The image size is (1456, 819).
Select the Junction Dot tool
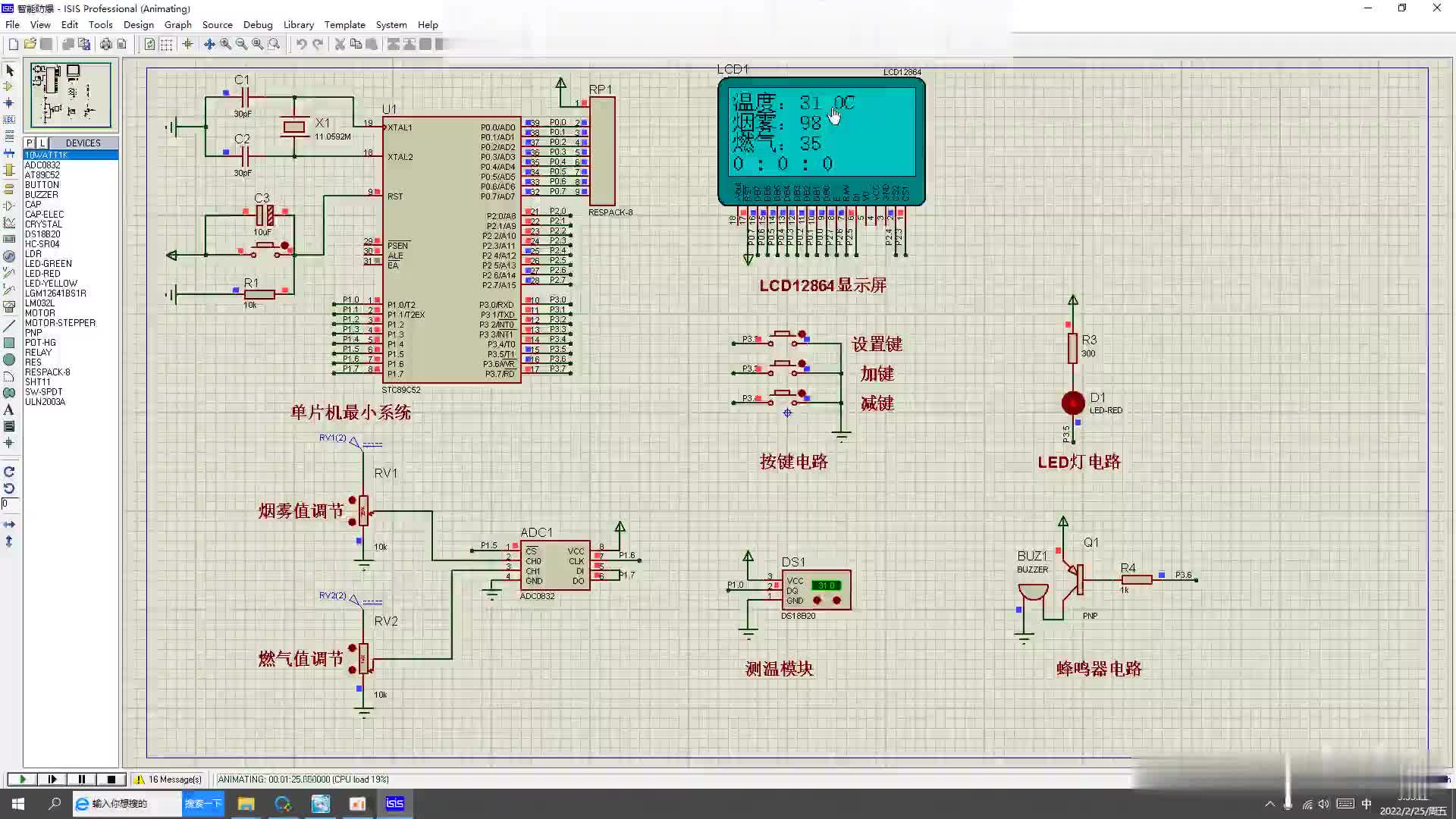coord(10,103)
